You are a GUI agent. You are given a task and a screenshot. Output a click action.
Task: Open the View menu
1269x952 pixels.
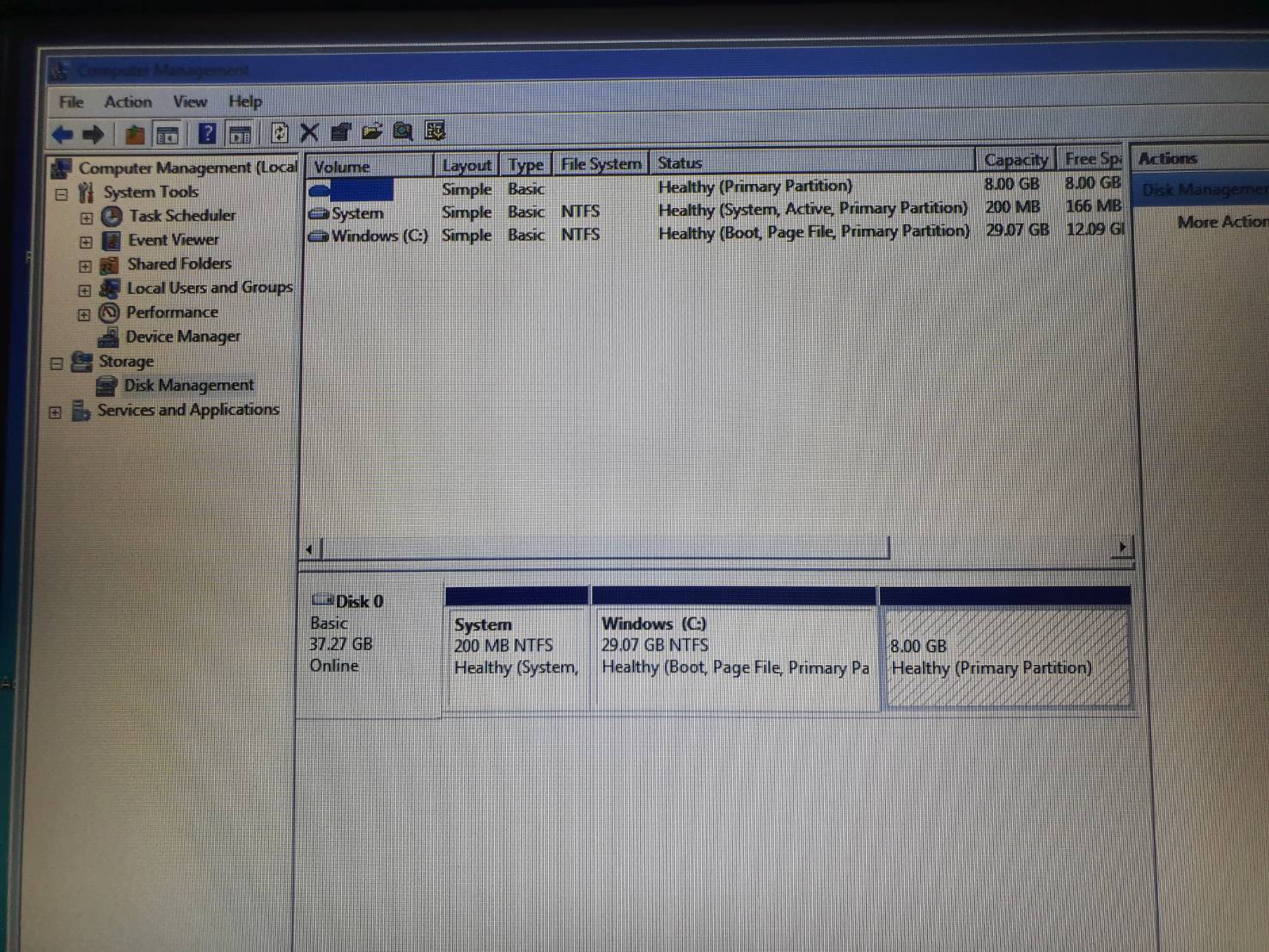pos(190,101)
